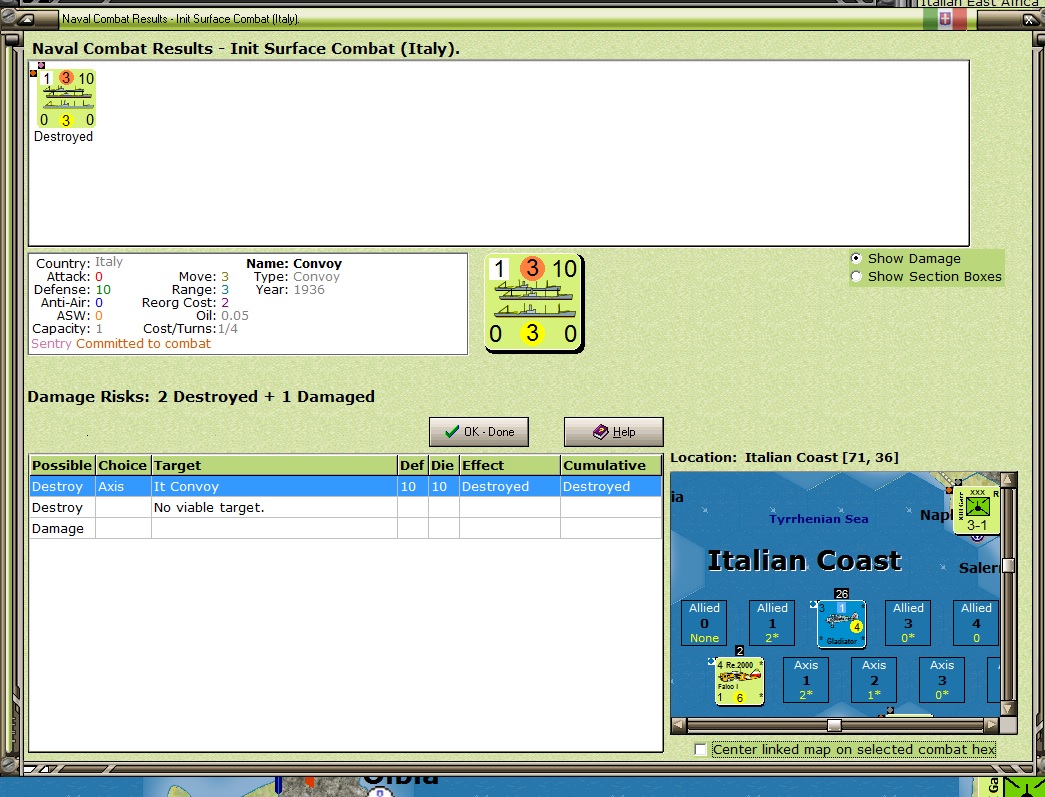Select the destroyed convoy counter in results list
This screenshot has width=1045, height=797.
[x=66, y=99]
